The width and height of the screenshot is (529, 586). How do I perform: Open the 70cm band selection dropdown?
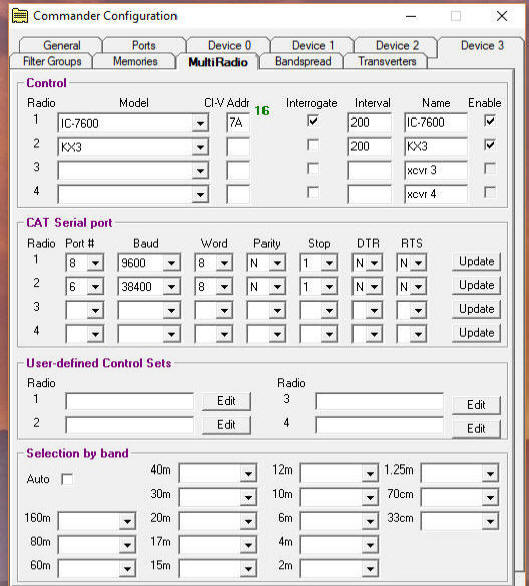coord(460,497)
